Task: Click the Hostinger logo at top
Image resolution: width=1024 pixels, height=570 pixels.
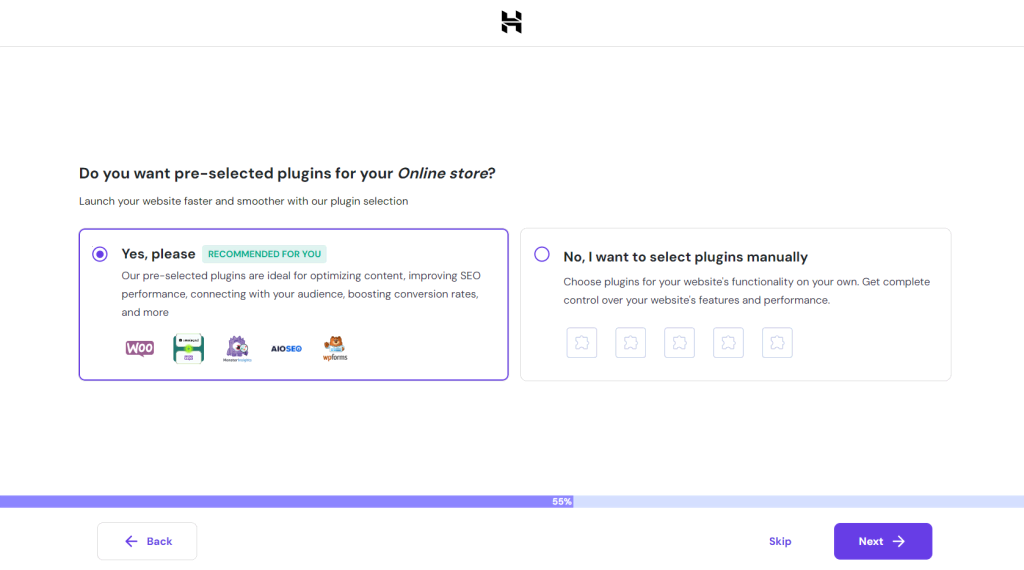Action: [x=511, y=22]
